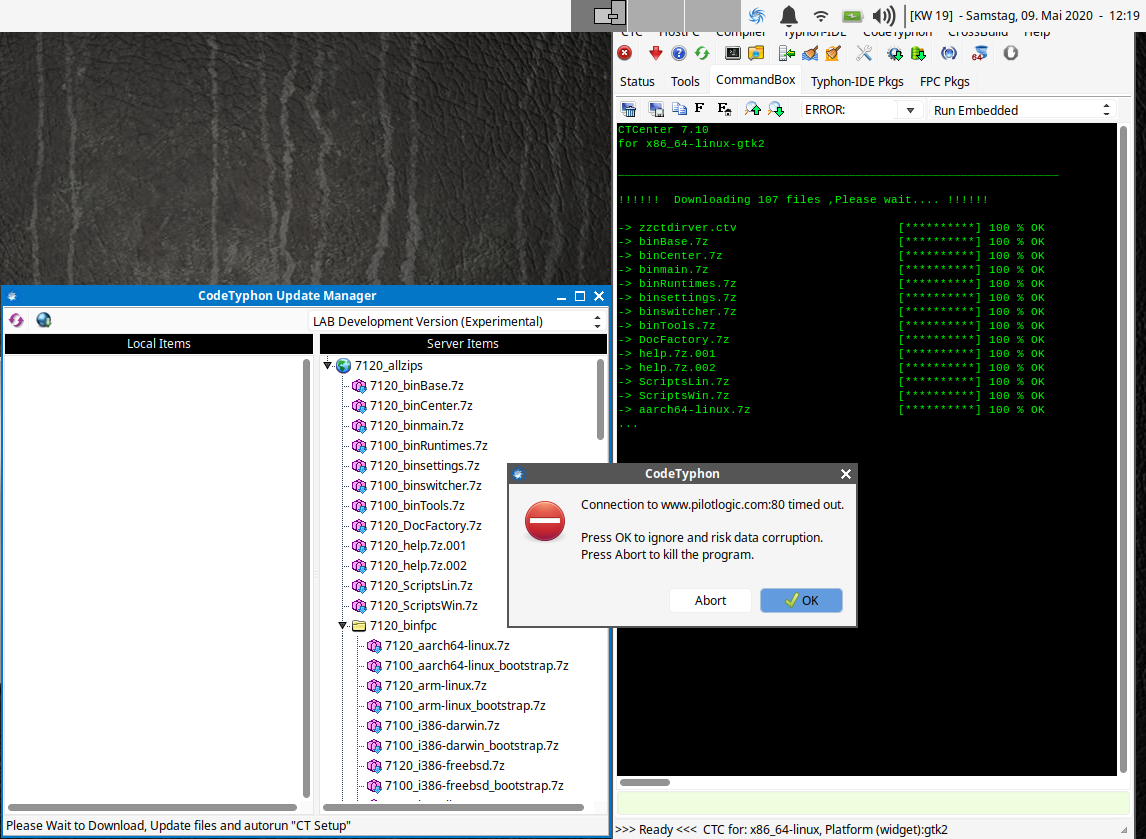Click the green database download icon

918,53
